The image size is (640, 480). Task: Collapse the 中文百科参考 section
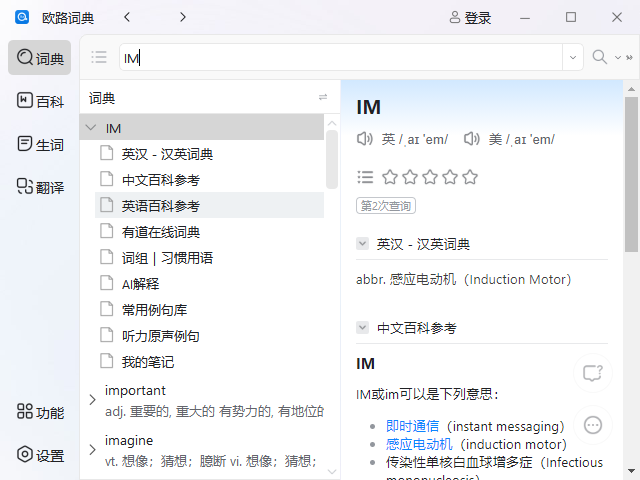[x=362, y=327]
